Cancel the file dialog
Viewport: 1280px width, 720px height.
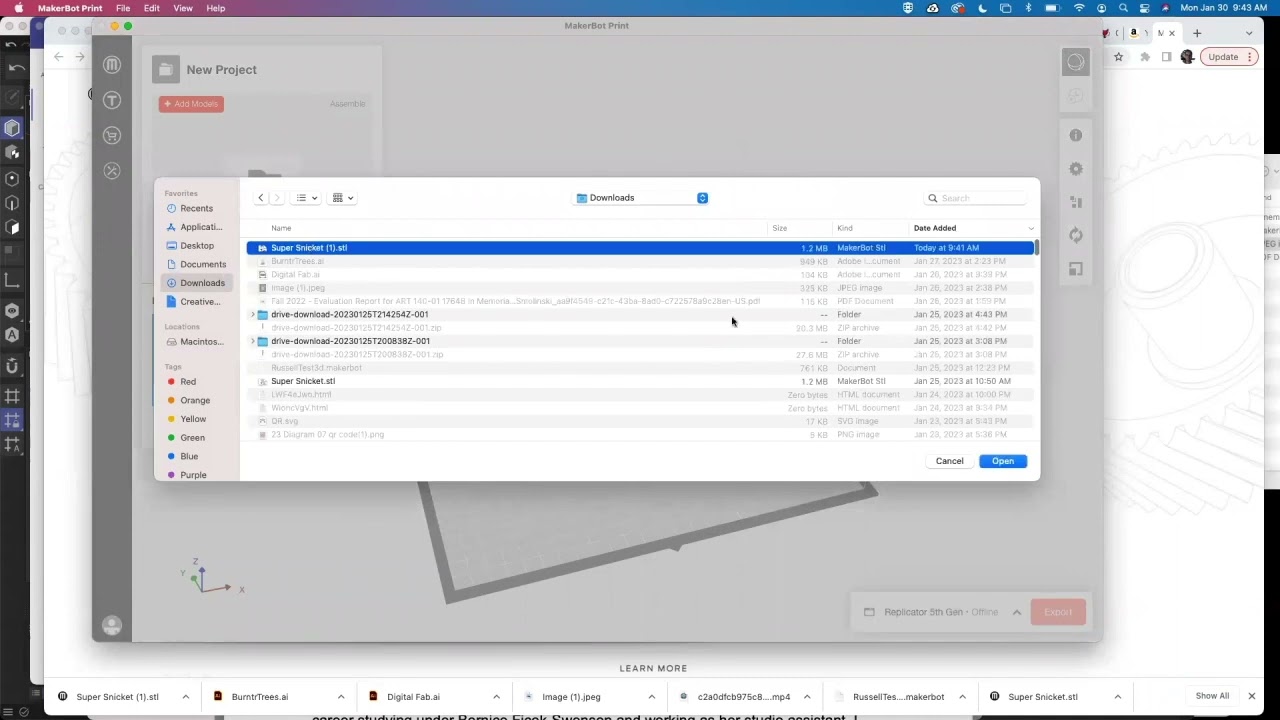point(949,461)
